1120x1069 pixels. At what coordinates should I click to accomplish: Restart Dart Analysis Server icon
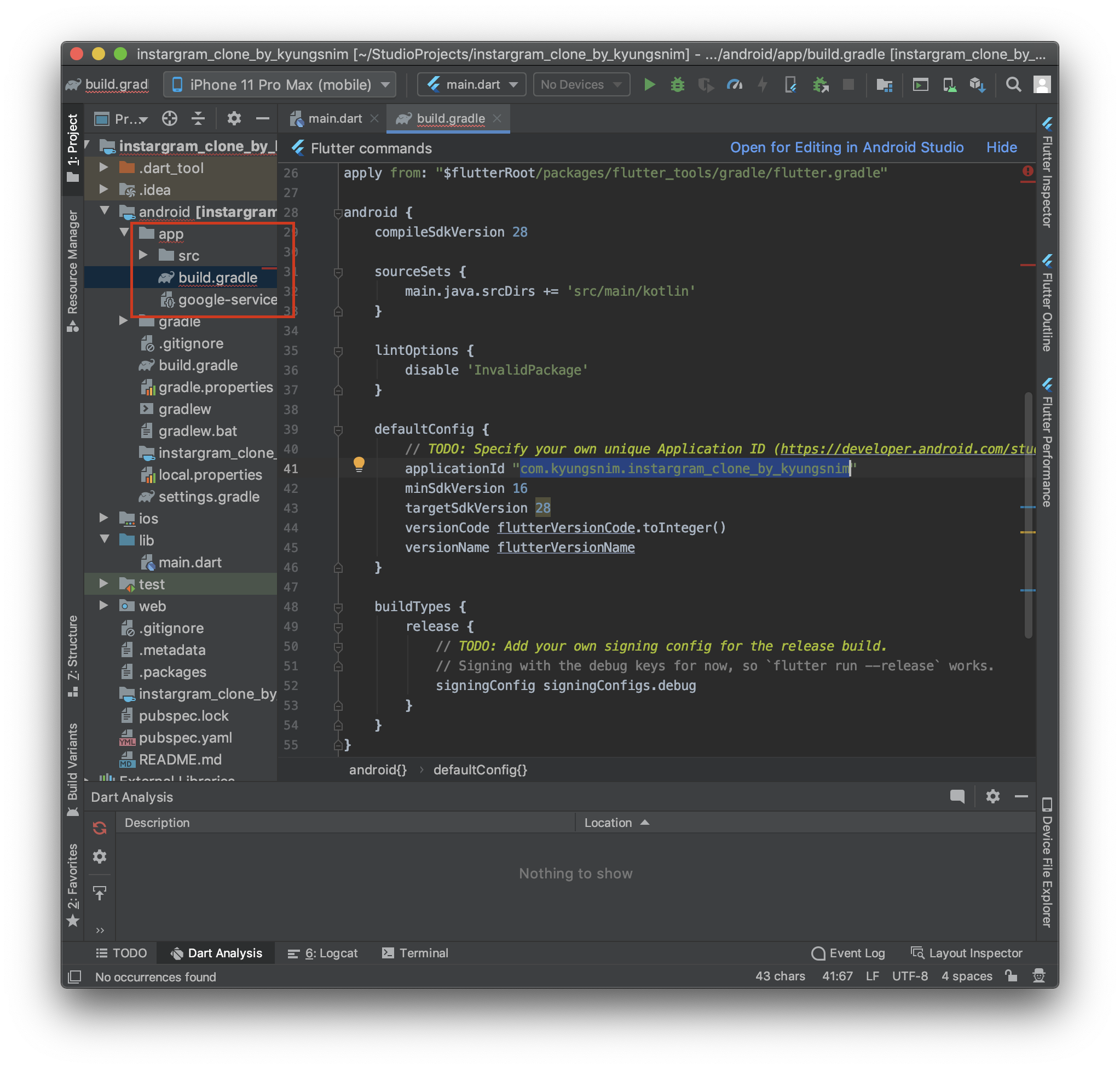tap(100, 828)
